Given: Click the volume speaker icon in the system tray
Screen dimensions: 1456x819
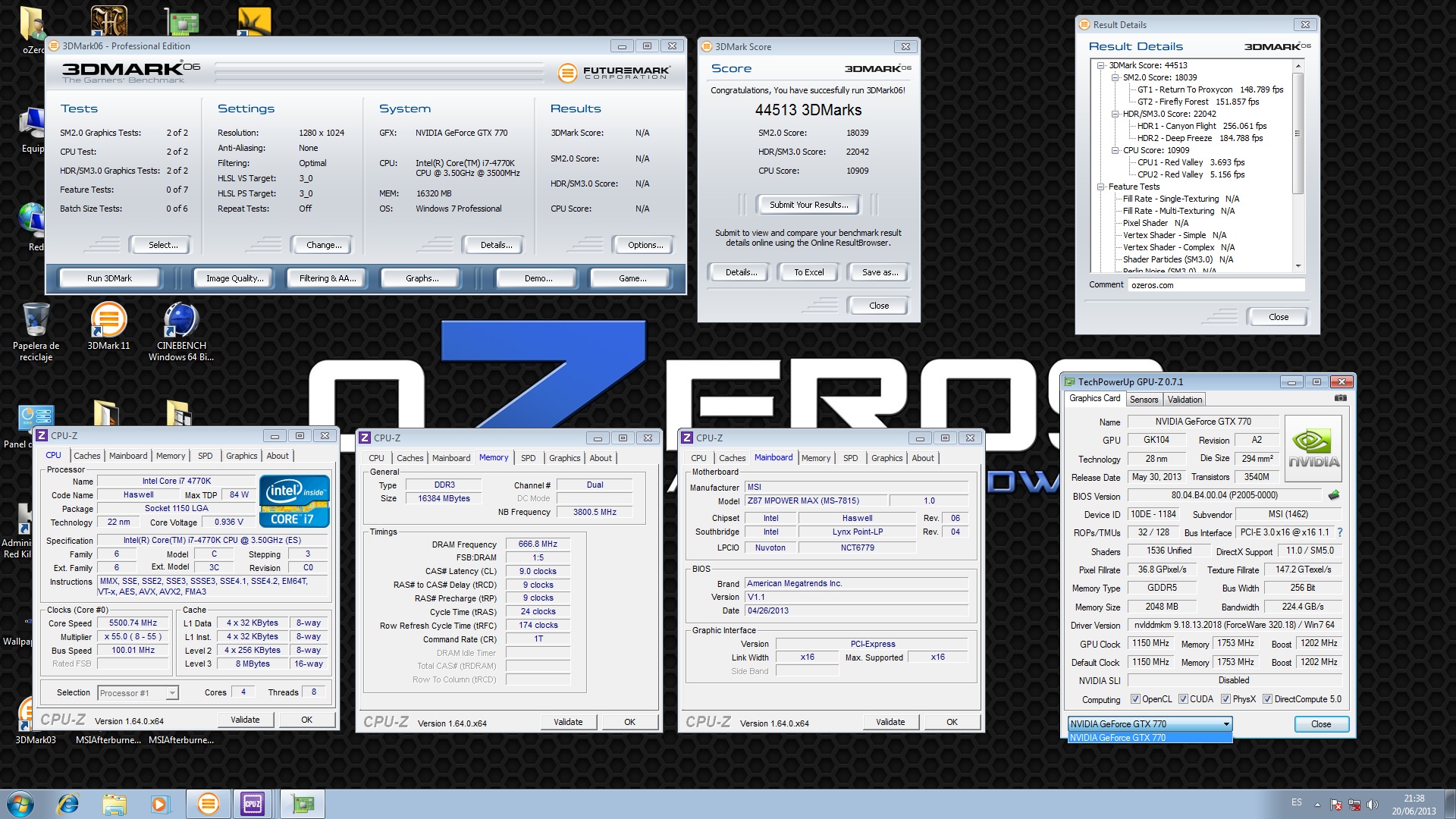Looking at the screenshot, I should (1372, 805).
